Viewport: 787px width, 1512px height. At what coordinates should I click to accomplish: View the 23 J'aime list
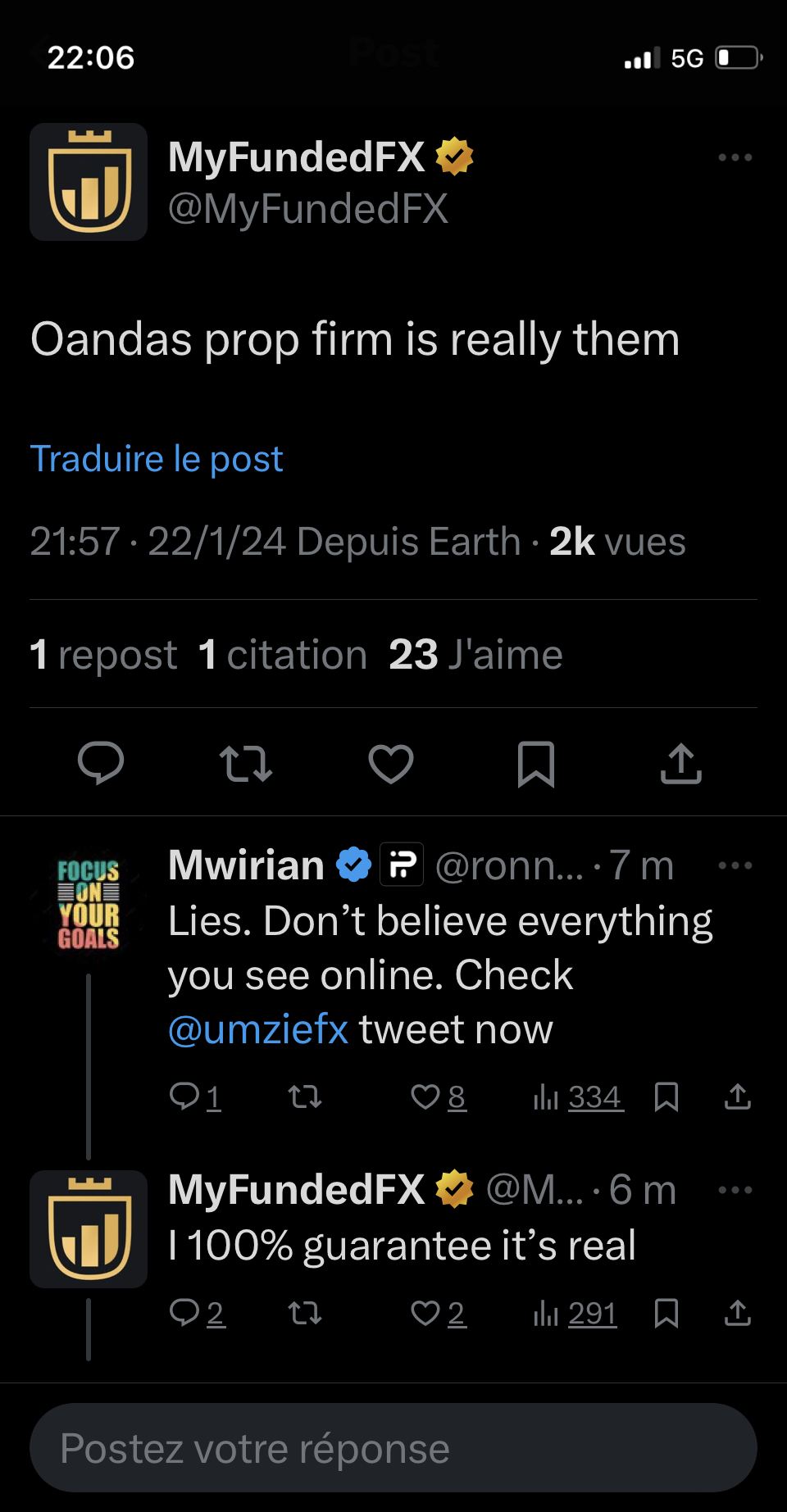point(475,655)
